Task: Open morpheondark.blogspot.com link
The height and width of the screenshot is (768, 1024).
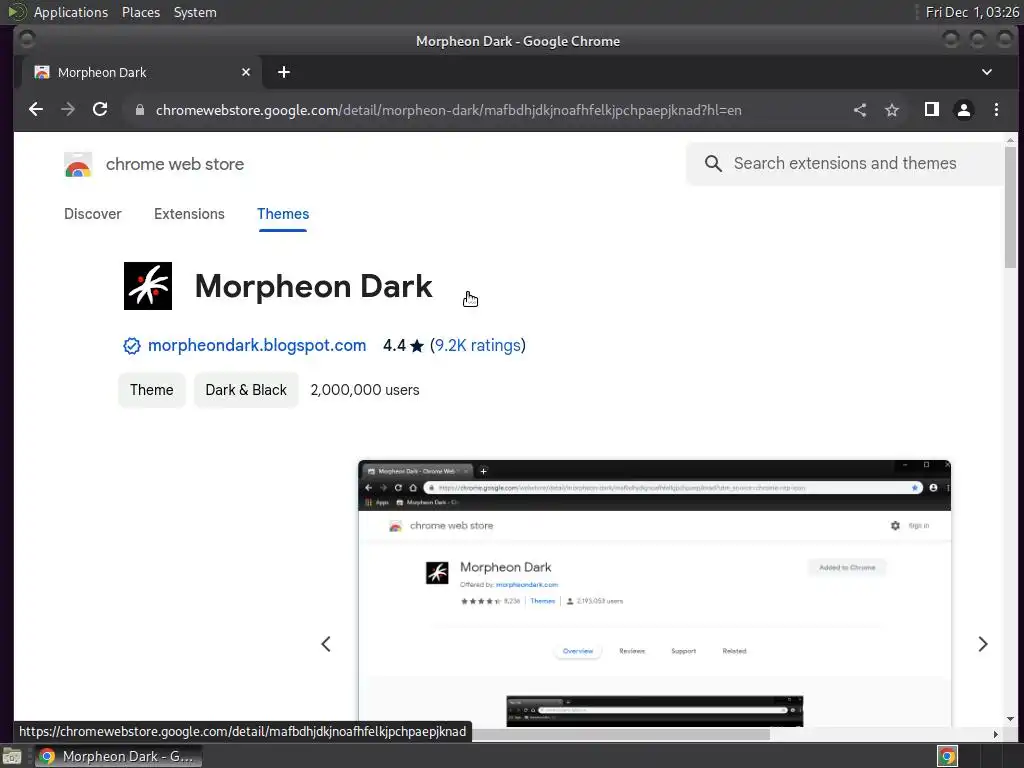Action: (257, 345)
